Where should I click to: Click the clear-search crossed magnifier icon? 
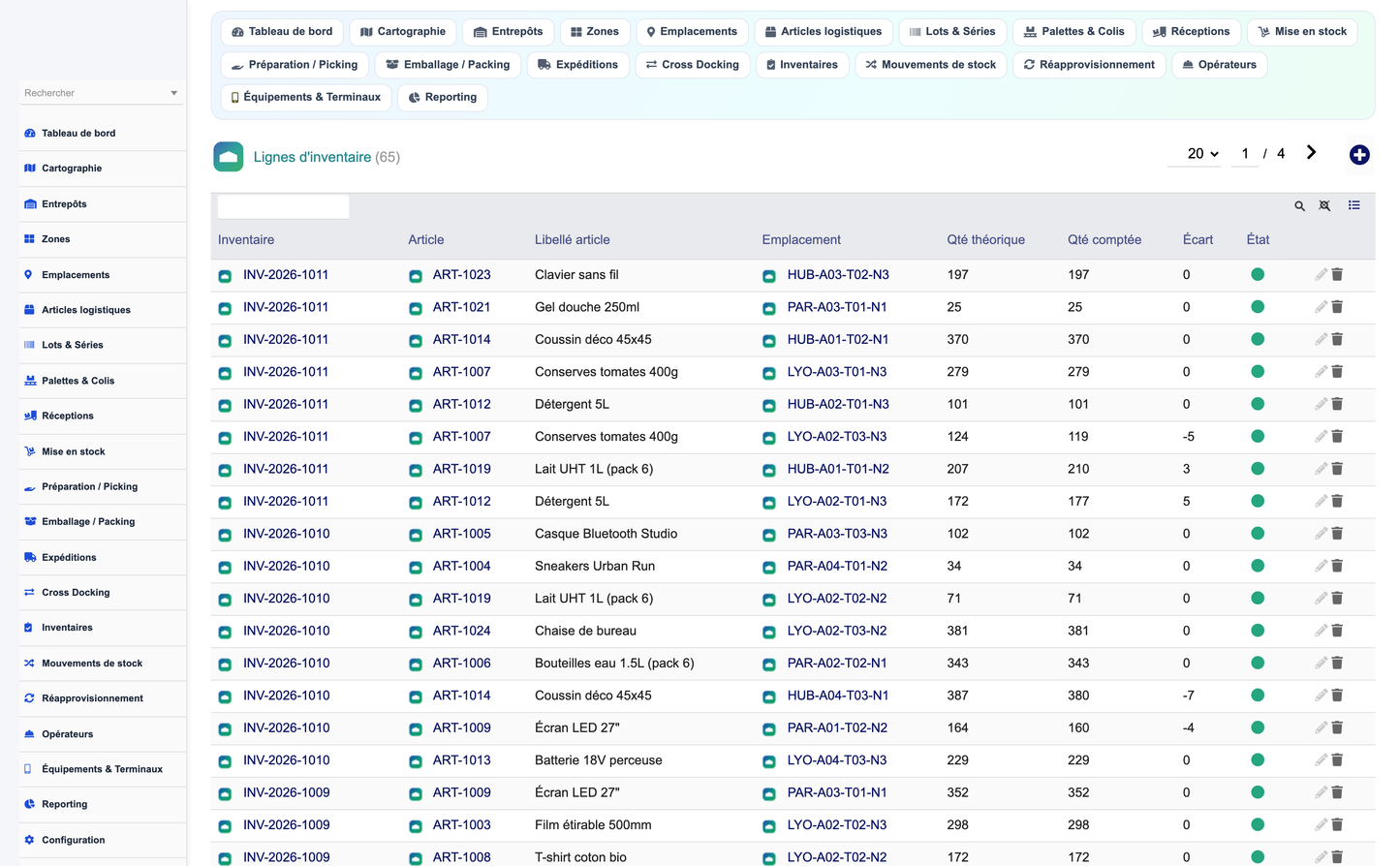point(1324,205)
